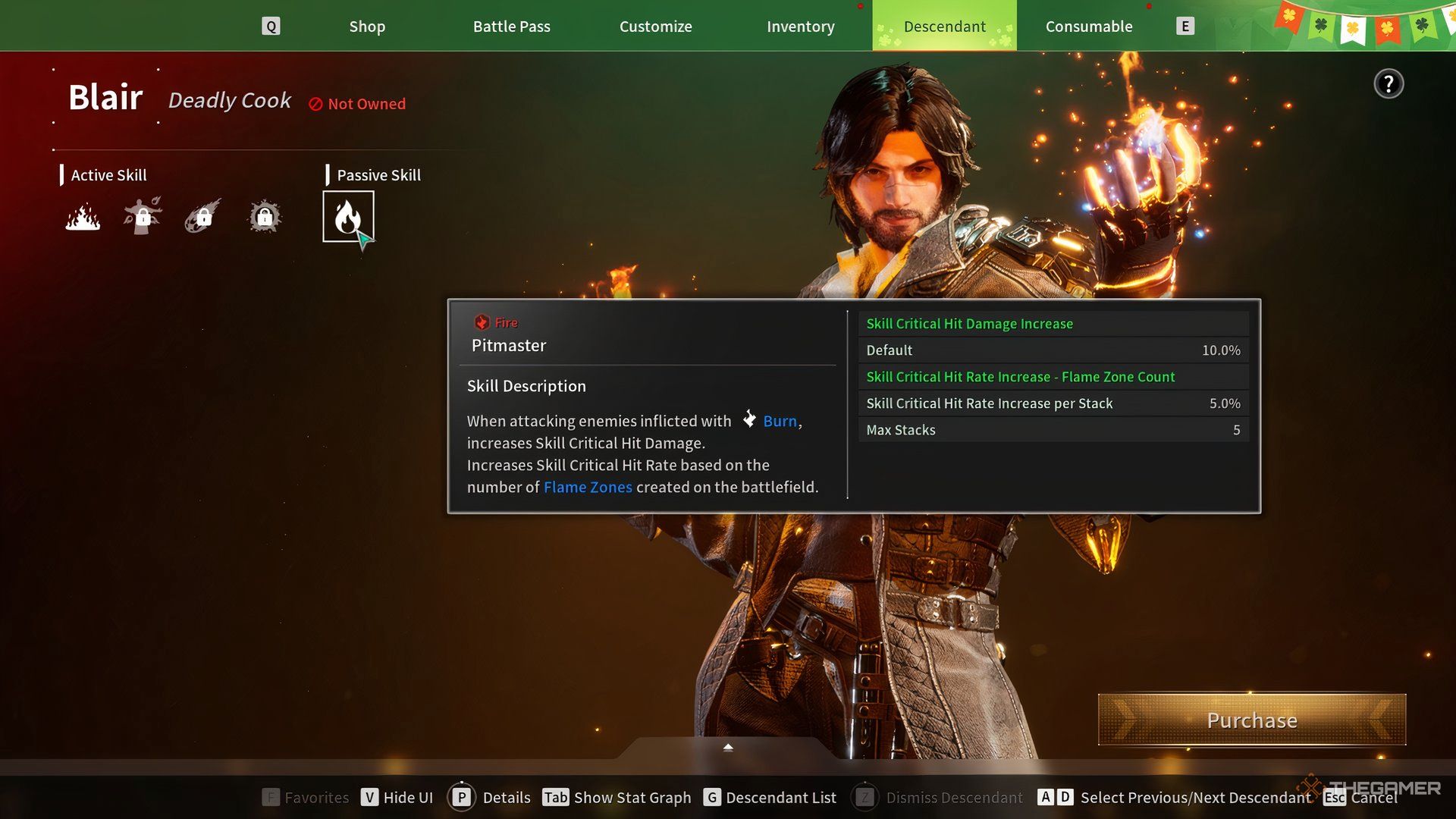Click the Pitmaster skill name
1456x819 pixels.
(508, 345)
